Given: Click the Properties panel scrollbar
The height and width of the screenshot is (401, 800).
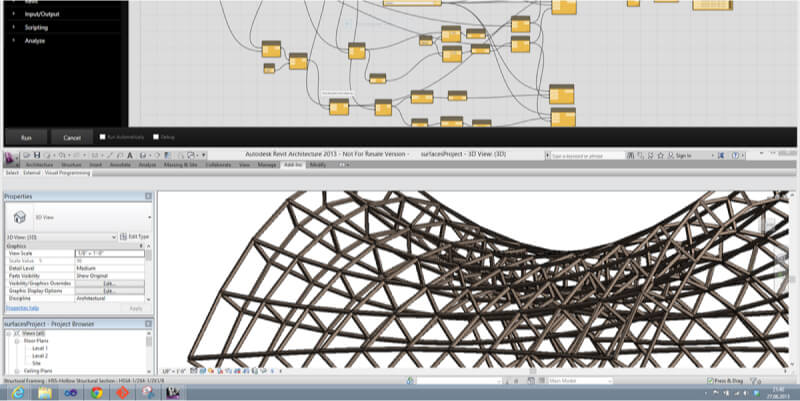Looking at the screenshot, I should click(148, 272).
